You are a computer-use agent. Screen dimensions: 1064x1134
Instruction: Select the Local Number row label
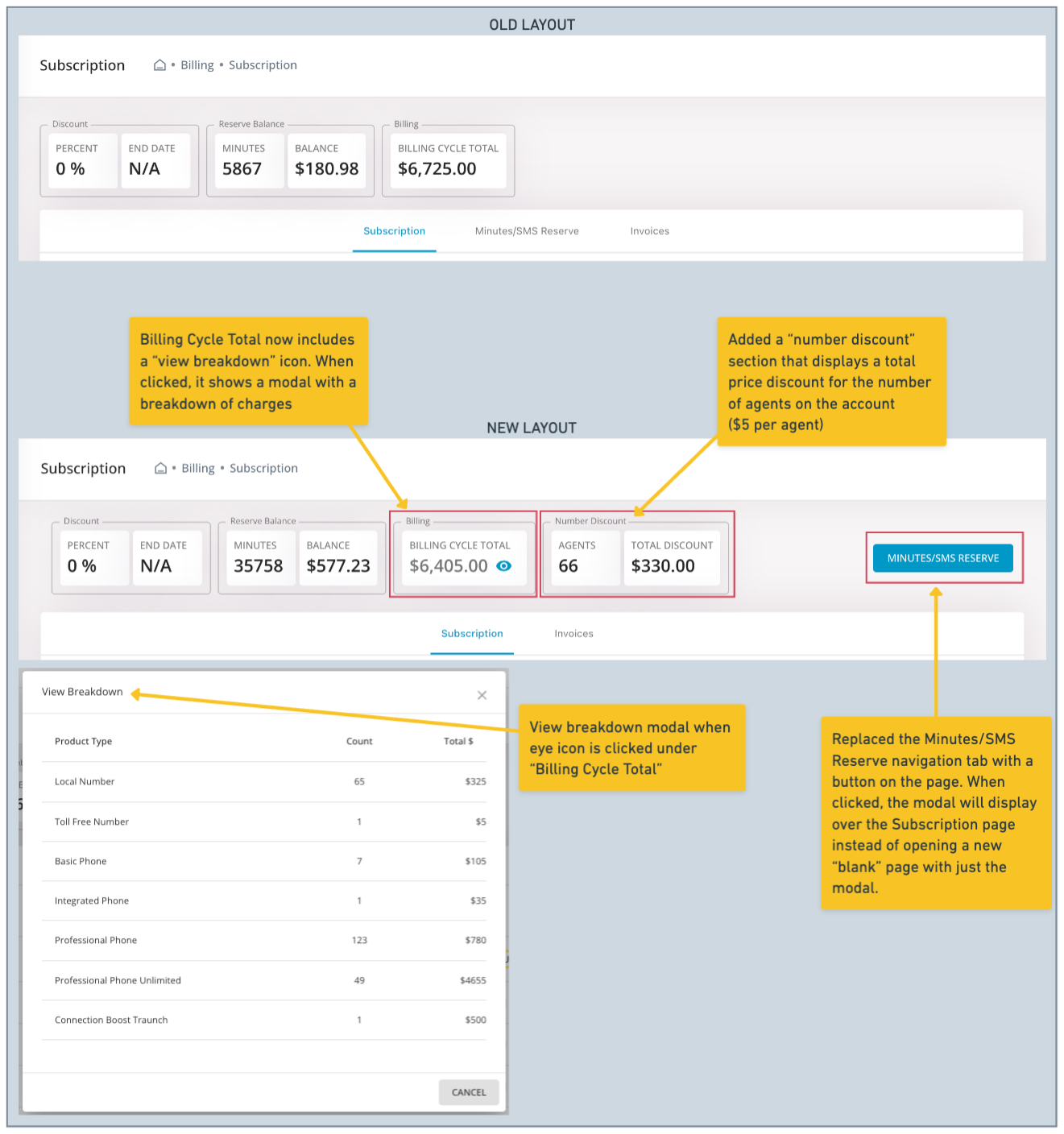(x=85, y=782)
